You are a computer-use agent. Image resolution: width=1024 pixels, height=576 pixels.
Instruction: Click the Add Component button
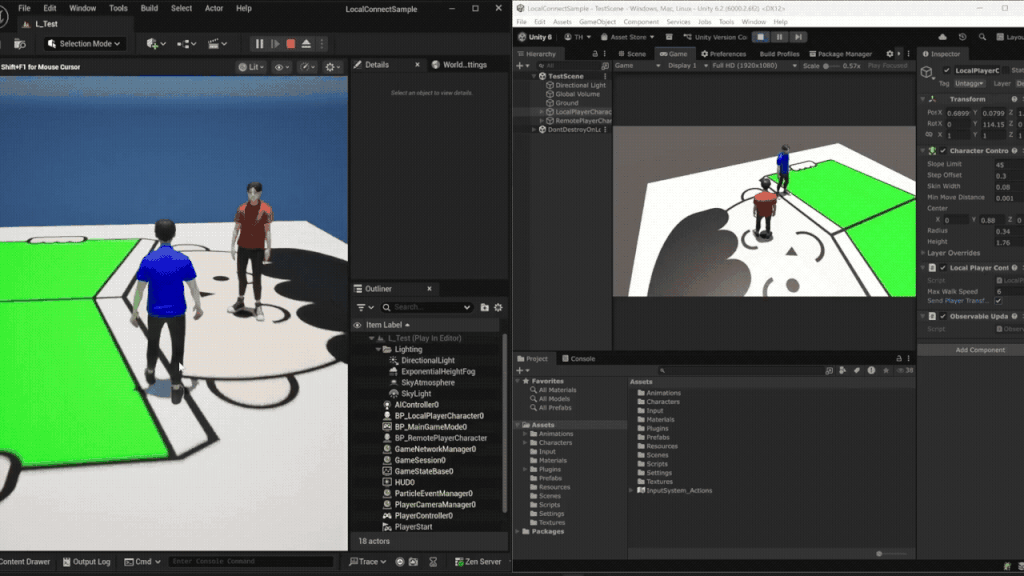point(979,350)
